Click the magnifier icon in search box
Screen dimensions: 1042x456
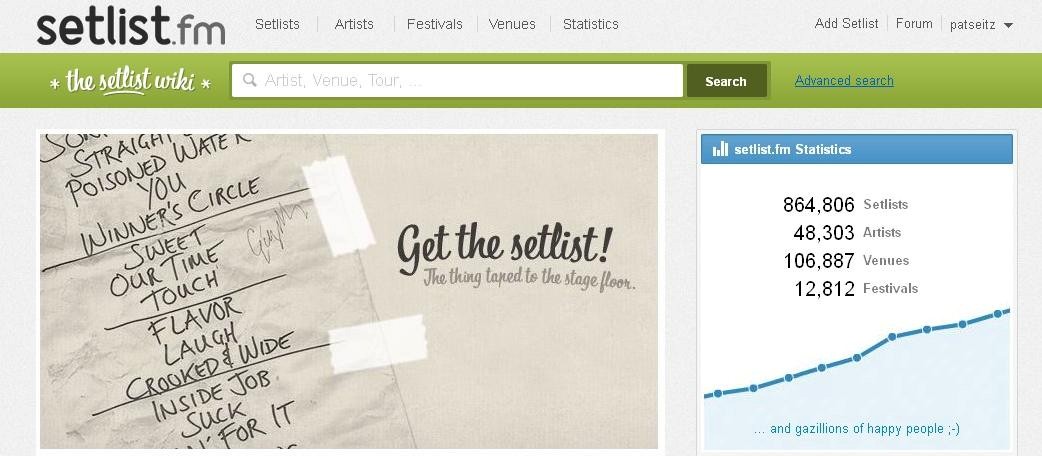pos(250,80)
